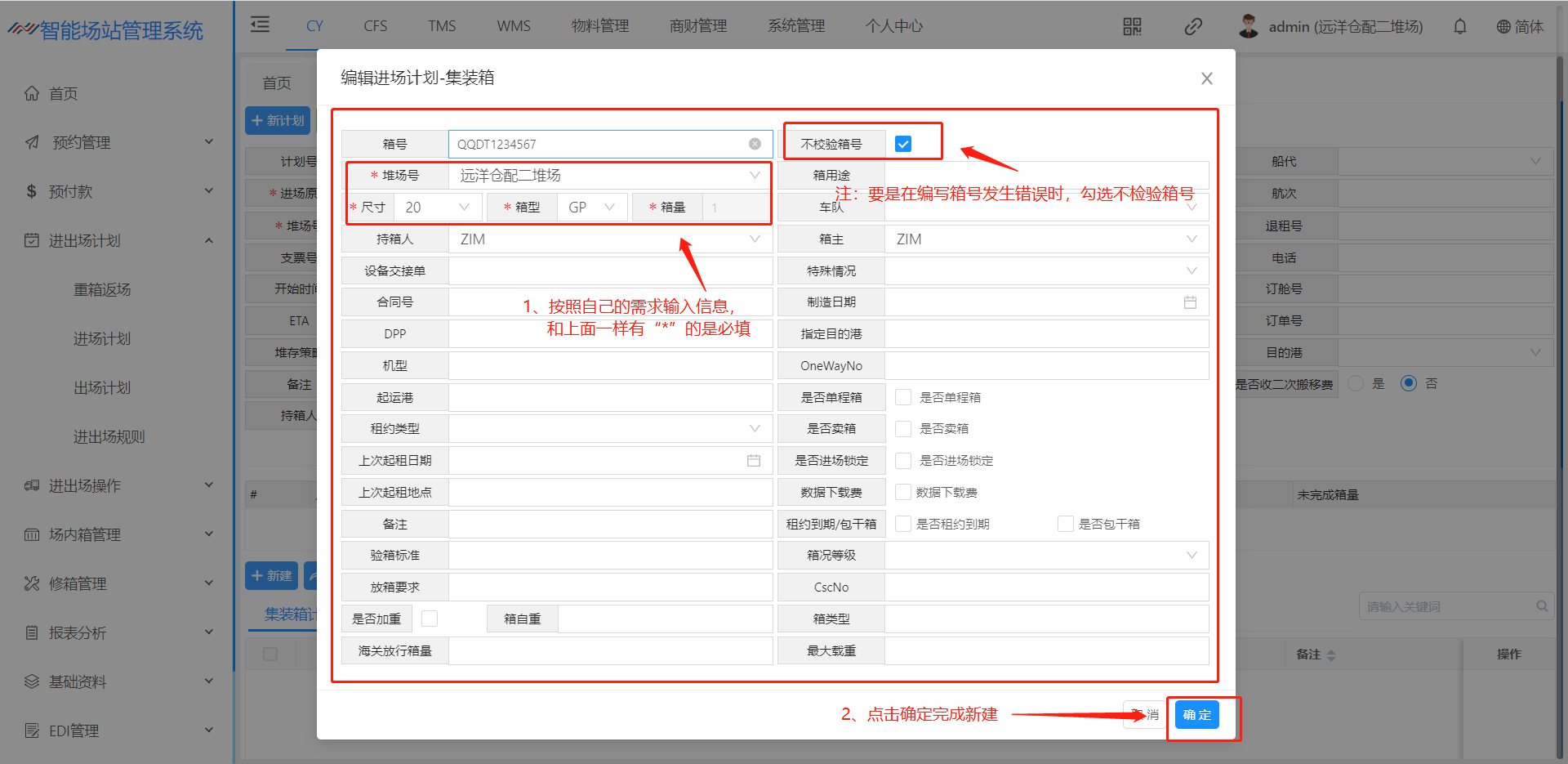Viewport: 1568px width, 764px height.
Task: Click the 确定 button to confirm
Action: [x=1196, y=715]
